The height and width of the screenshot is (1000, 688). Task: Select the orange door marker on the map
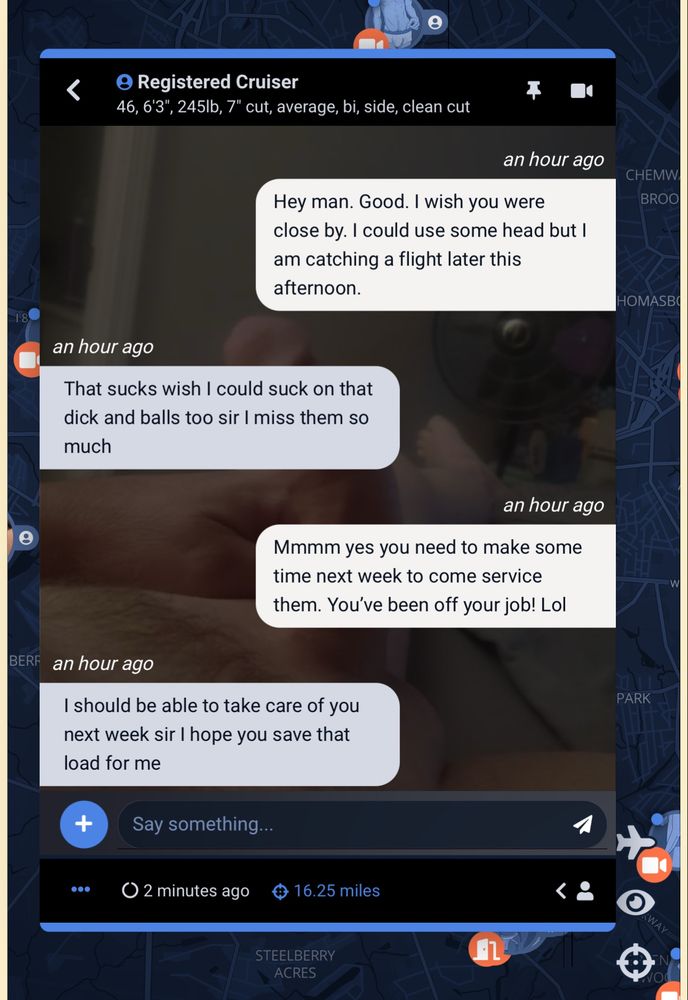[x=488, y=949]
